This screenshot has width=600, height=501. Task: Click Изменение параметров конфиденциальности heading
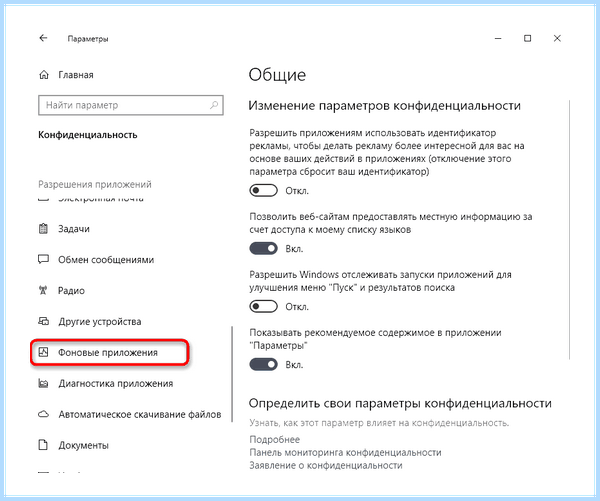[x=385, y=106]
